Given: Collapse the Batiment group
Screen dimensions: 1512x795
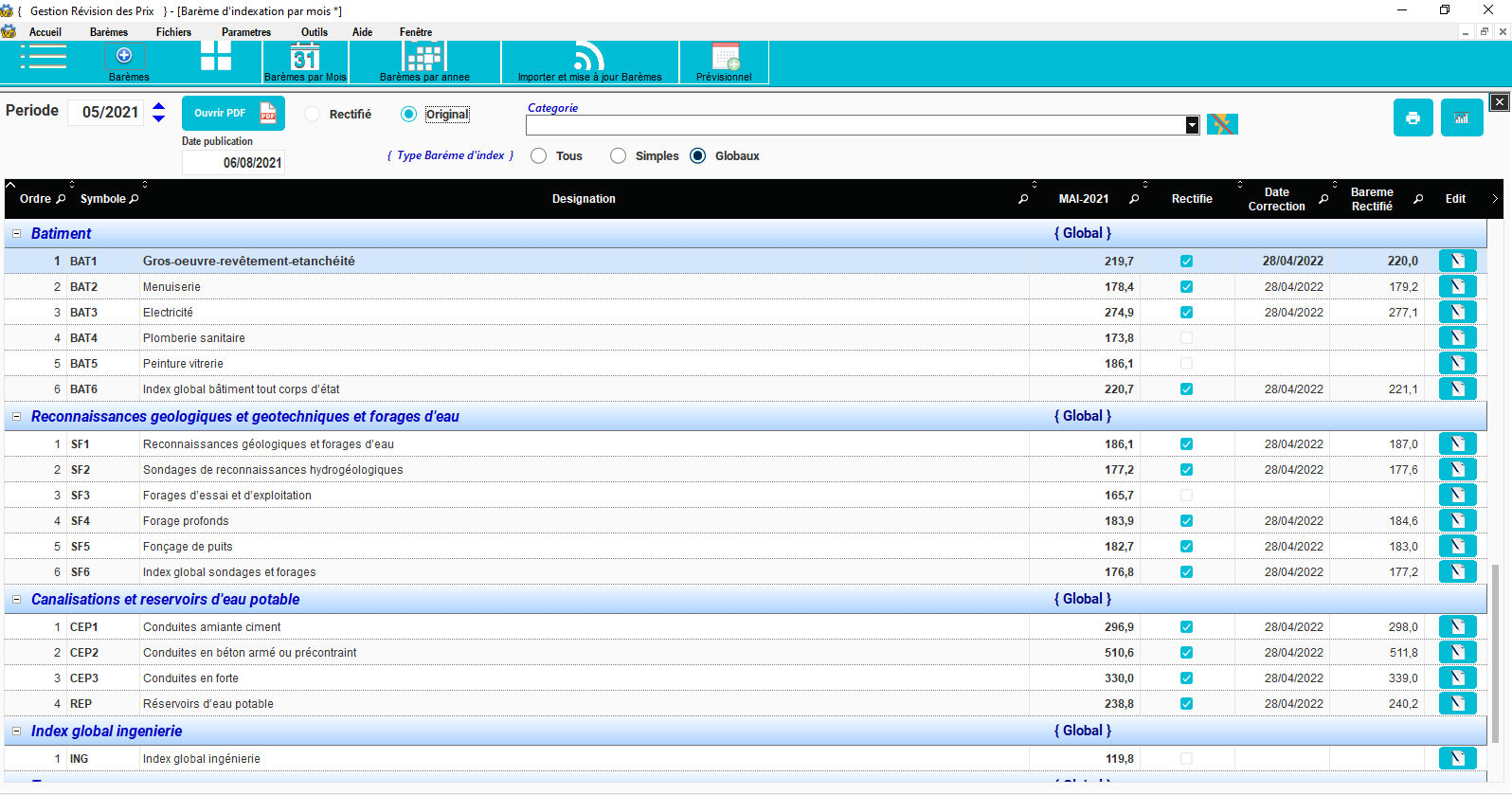Looking at the screenshot, I should tap(16, 233).
